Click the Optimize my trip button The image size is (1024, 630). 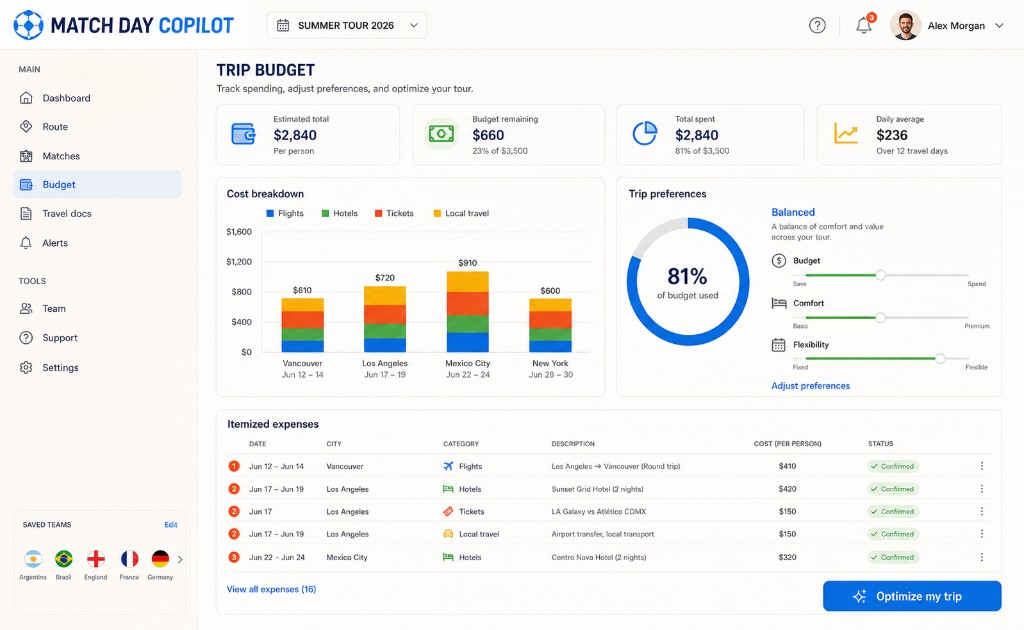pos(912,596)
